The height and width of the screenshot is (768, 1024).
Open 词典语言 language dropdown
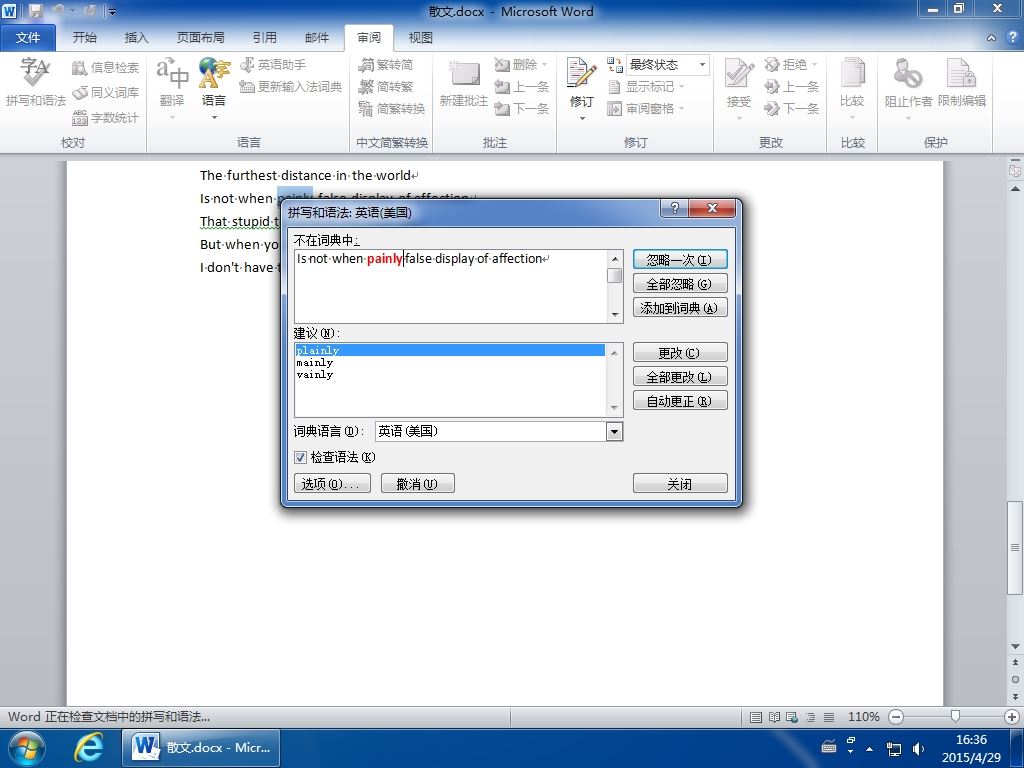[x=614, y=431]
